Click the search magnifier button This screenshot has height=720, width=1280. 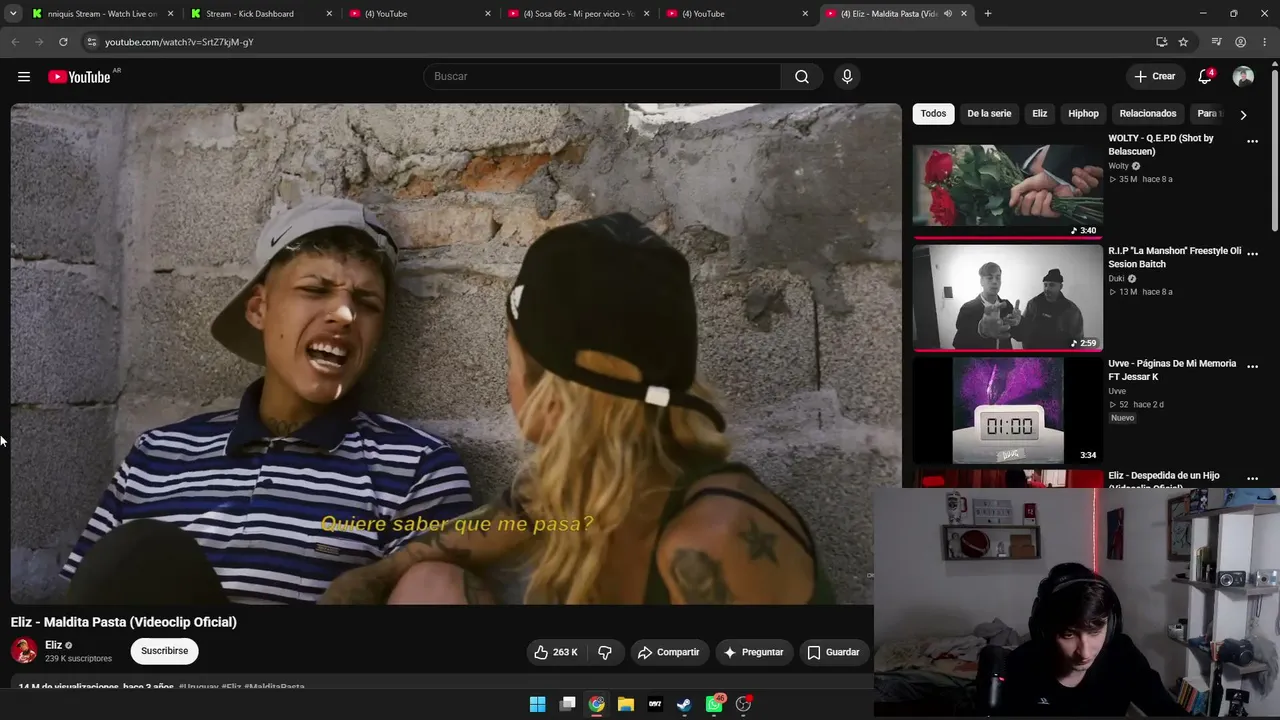(802, 77)
